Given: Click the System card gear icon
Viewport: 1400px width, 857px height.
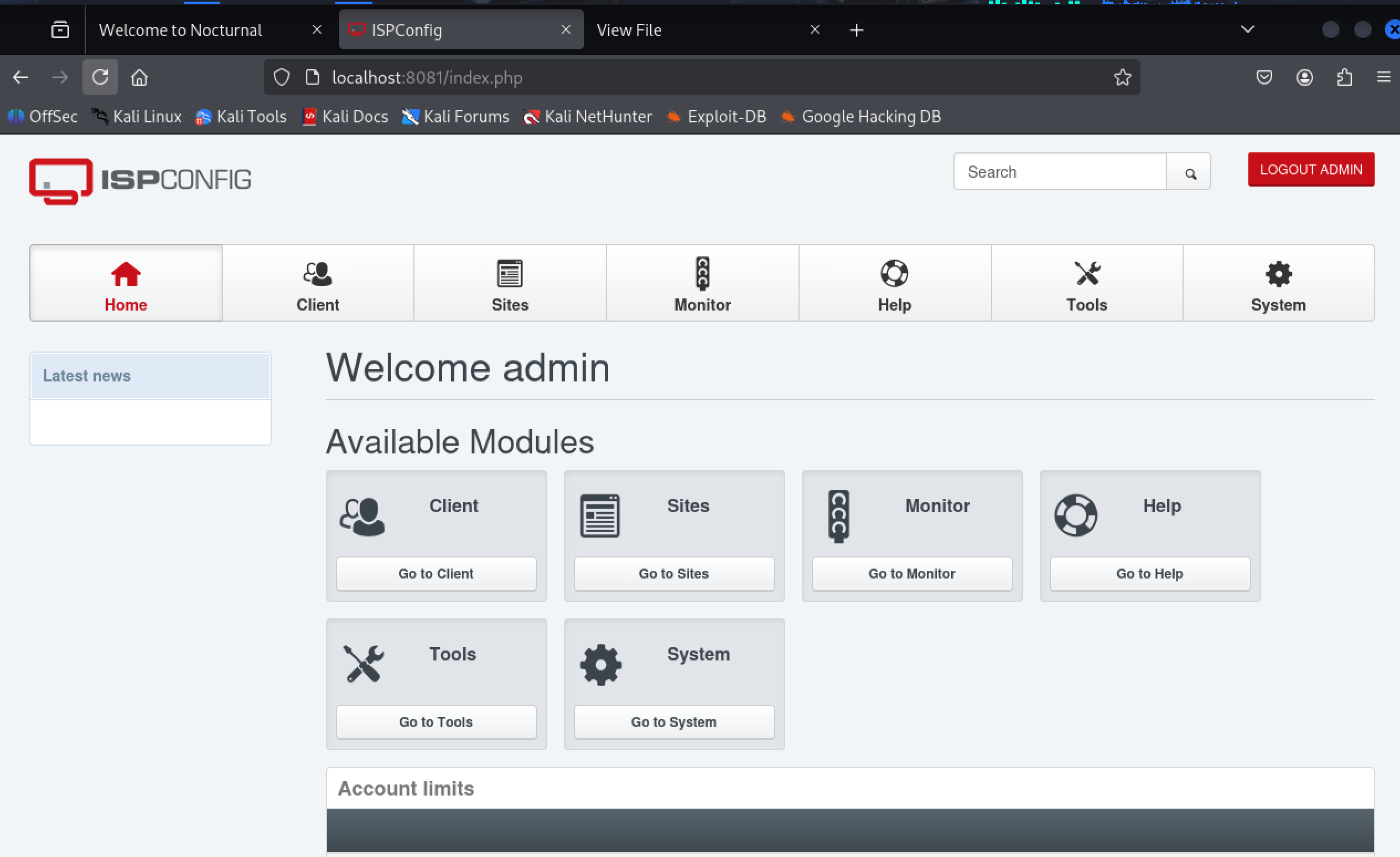Looking at the screenshot, I should 600,664.
